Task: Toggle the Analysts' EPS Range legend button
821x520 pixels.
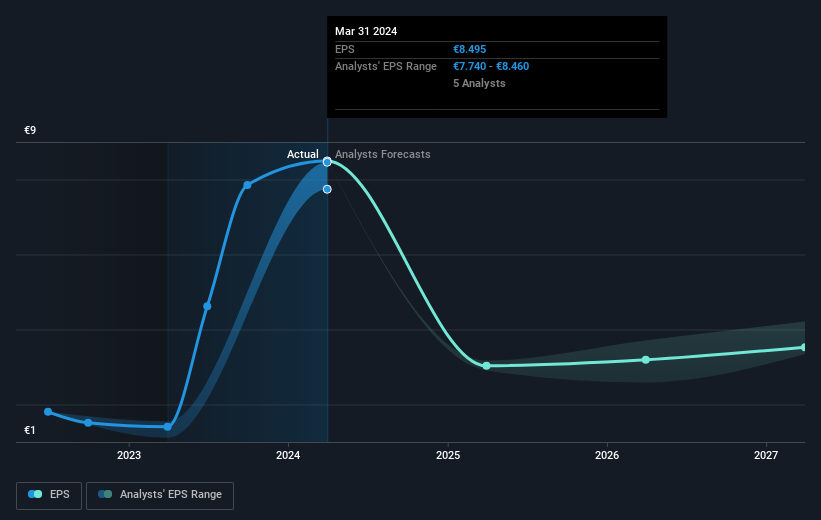Action: (160, 495)
